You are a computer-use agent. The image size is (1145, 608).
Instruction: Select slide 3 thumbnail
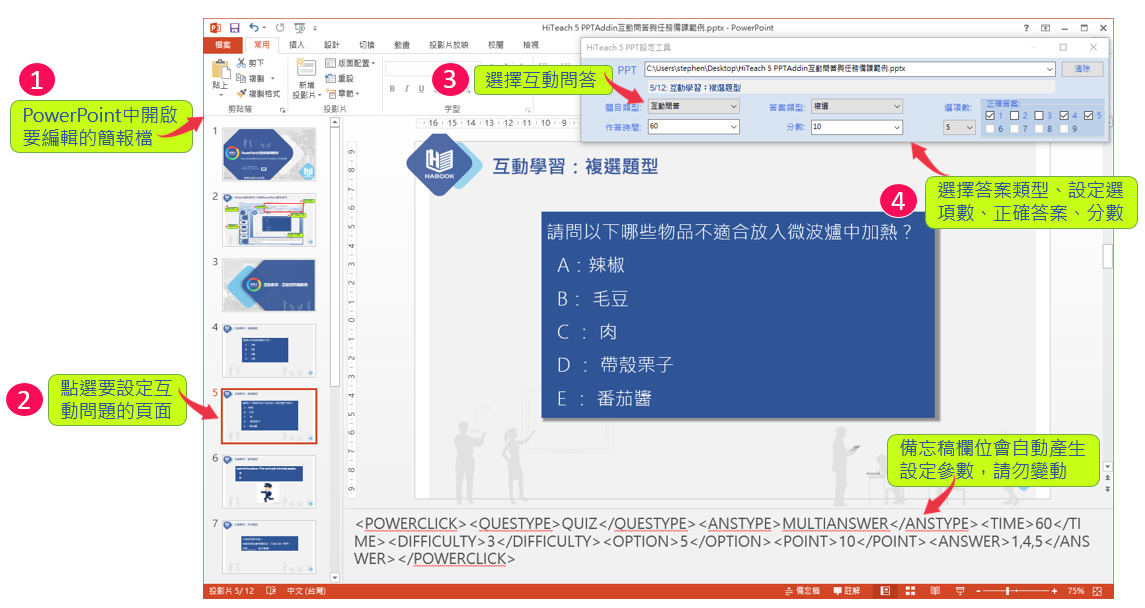tap(269, 285)
